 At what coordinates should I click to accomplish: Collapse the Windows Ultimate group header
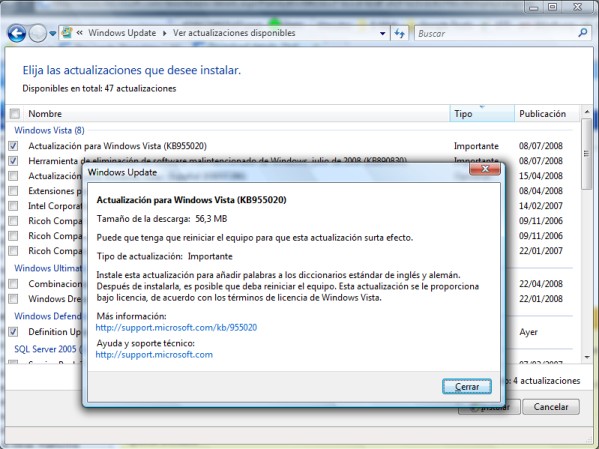[48, 268]
